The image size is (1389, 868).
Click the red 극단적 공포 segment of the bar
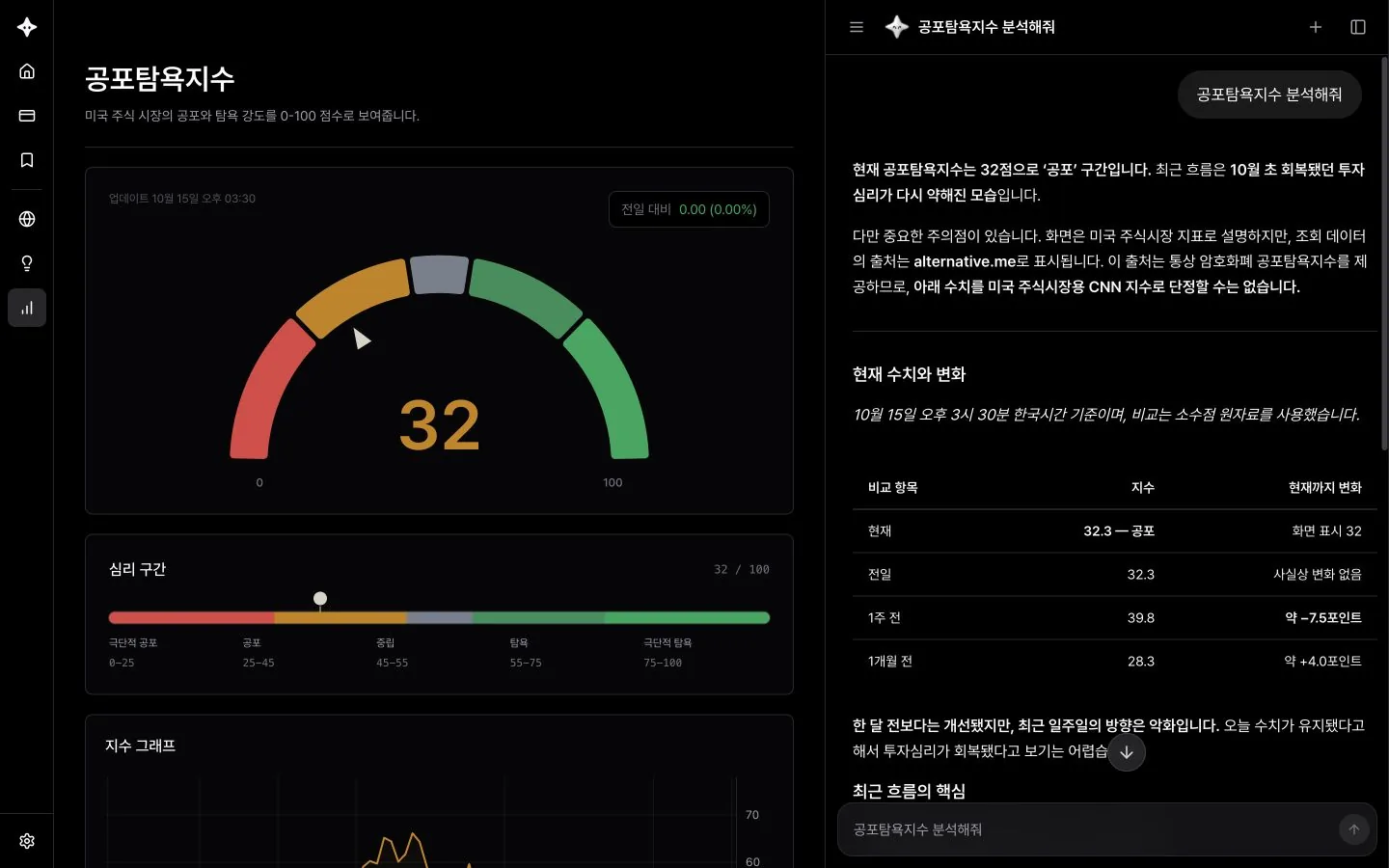click(x=192, y=617)
